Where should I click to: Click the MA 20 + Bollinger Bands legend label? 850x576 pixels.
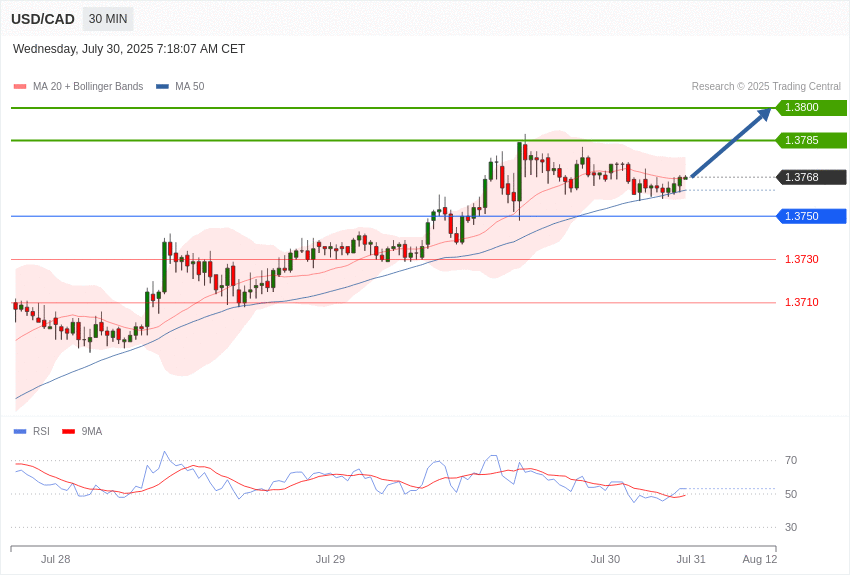click(88, 86)
